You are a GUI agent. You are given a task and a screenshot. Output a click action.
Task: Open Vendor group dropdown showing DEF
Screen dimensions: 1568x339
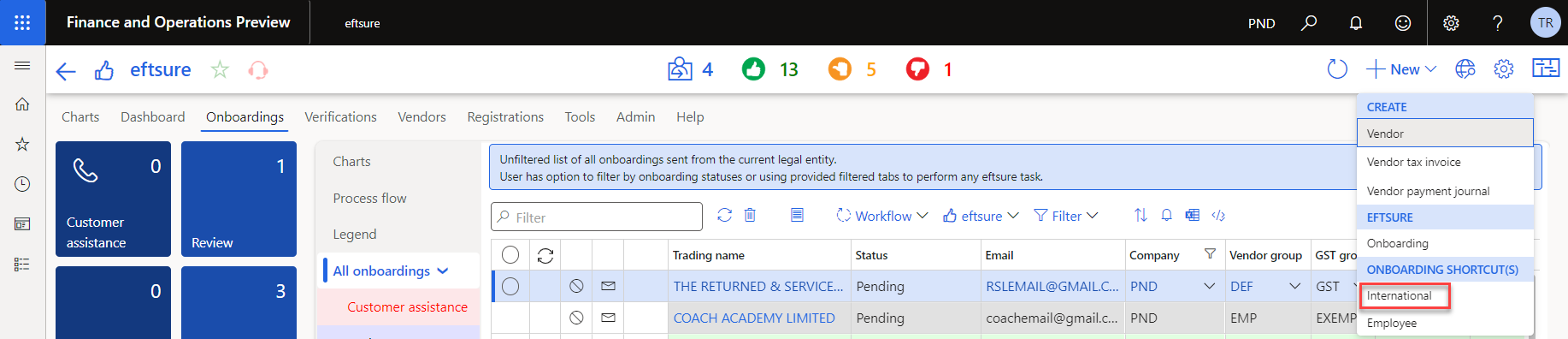pyautogui.click(x=1294, y=286)
